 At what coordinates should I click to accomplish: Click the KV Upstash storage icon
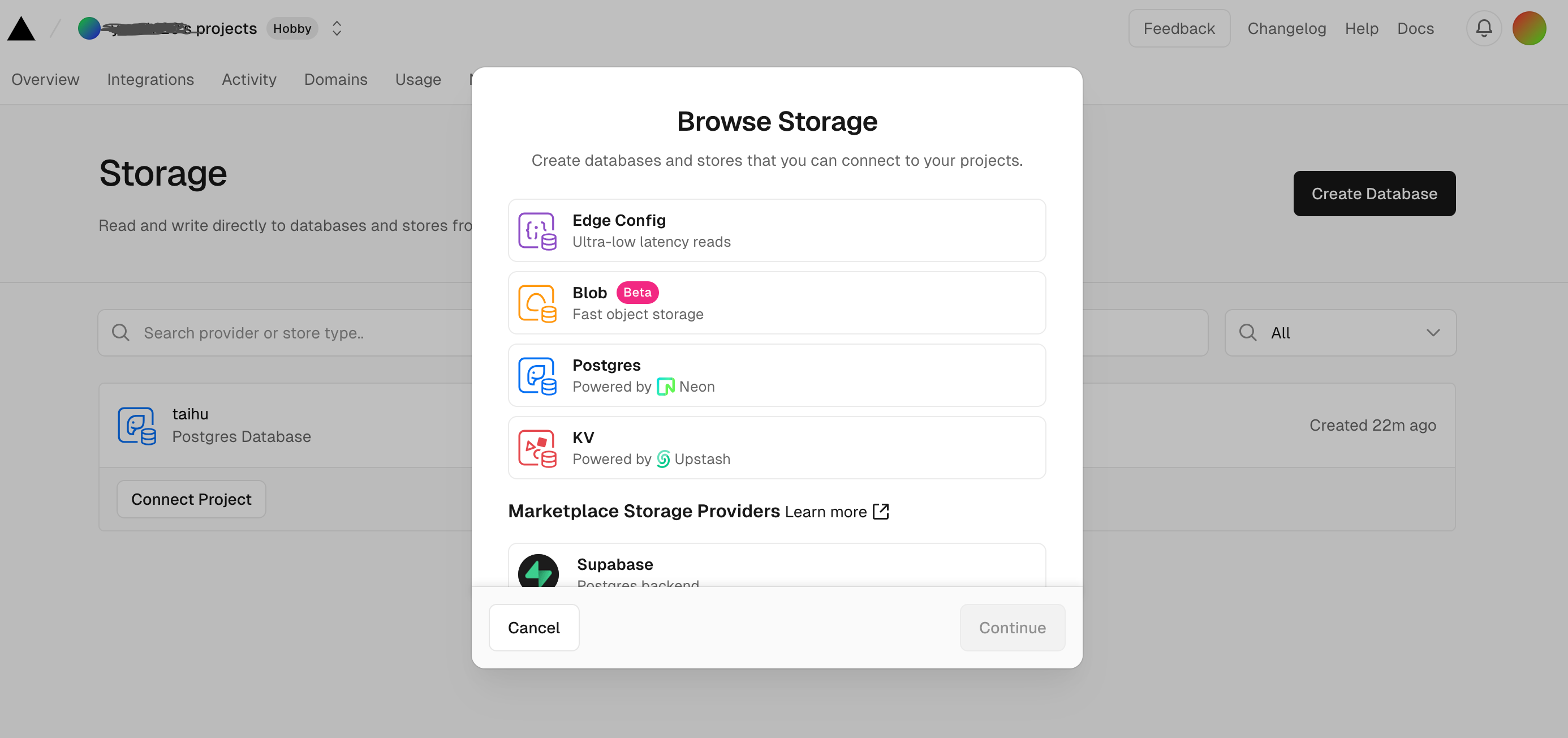[x=536, y=448]
